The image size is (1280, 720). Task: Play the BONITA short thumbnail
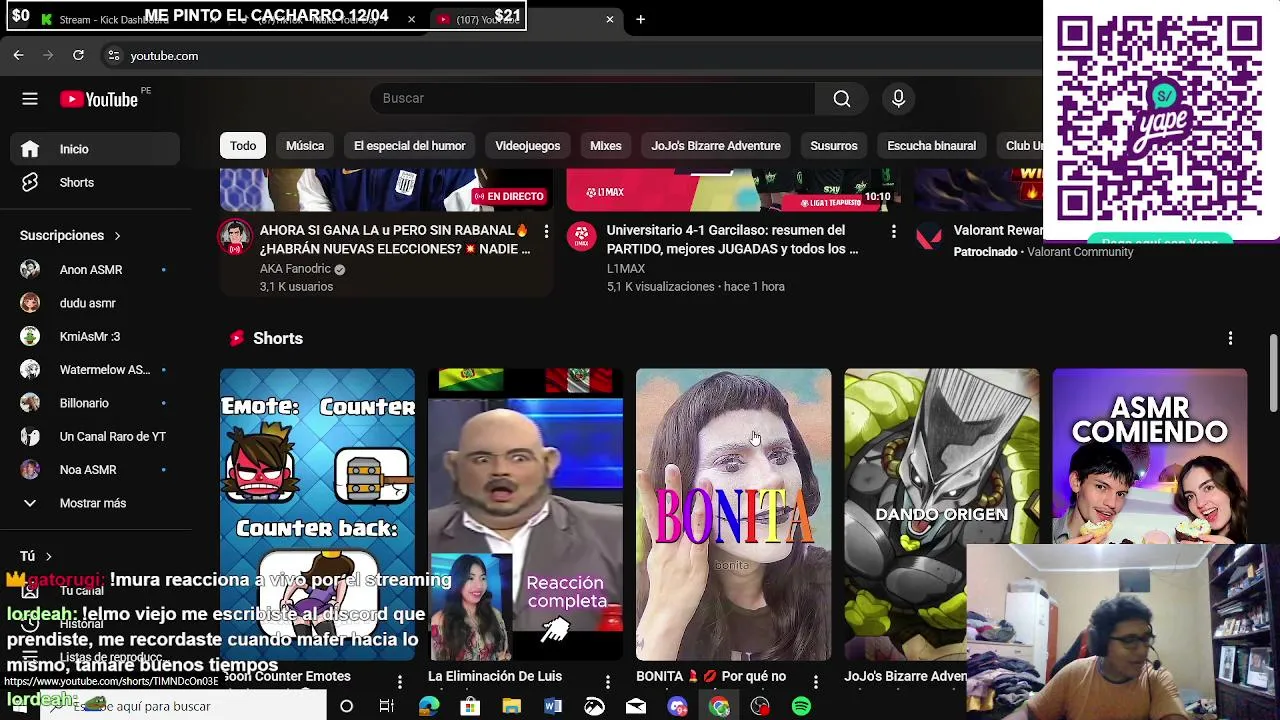(x=733, y=514)
